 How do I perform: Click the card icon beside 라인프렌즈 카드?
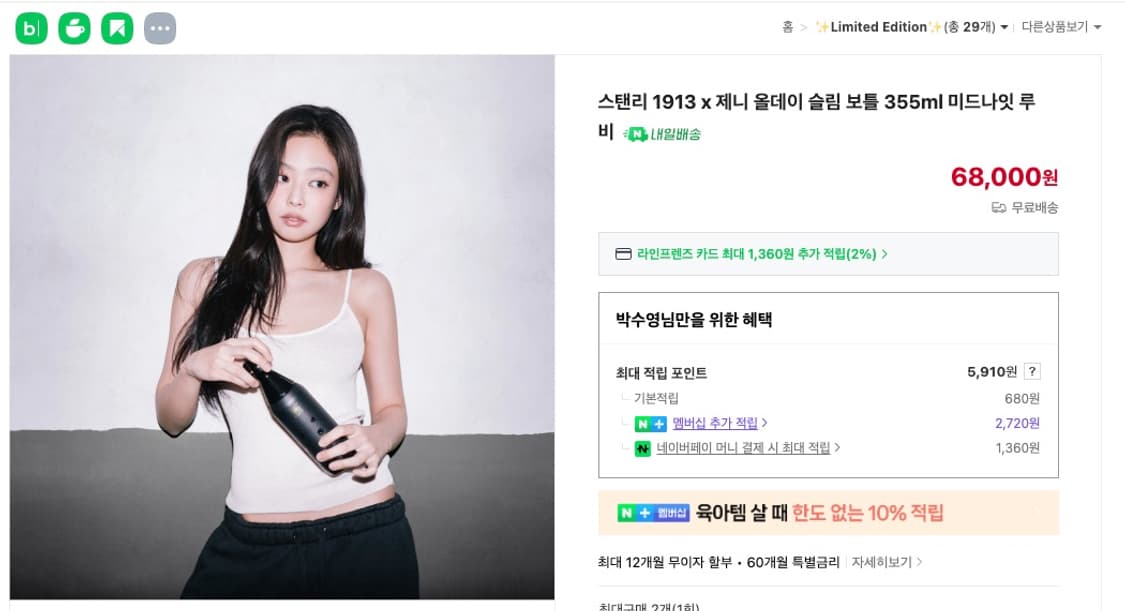(x=625, y=253)
